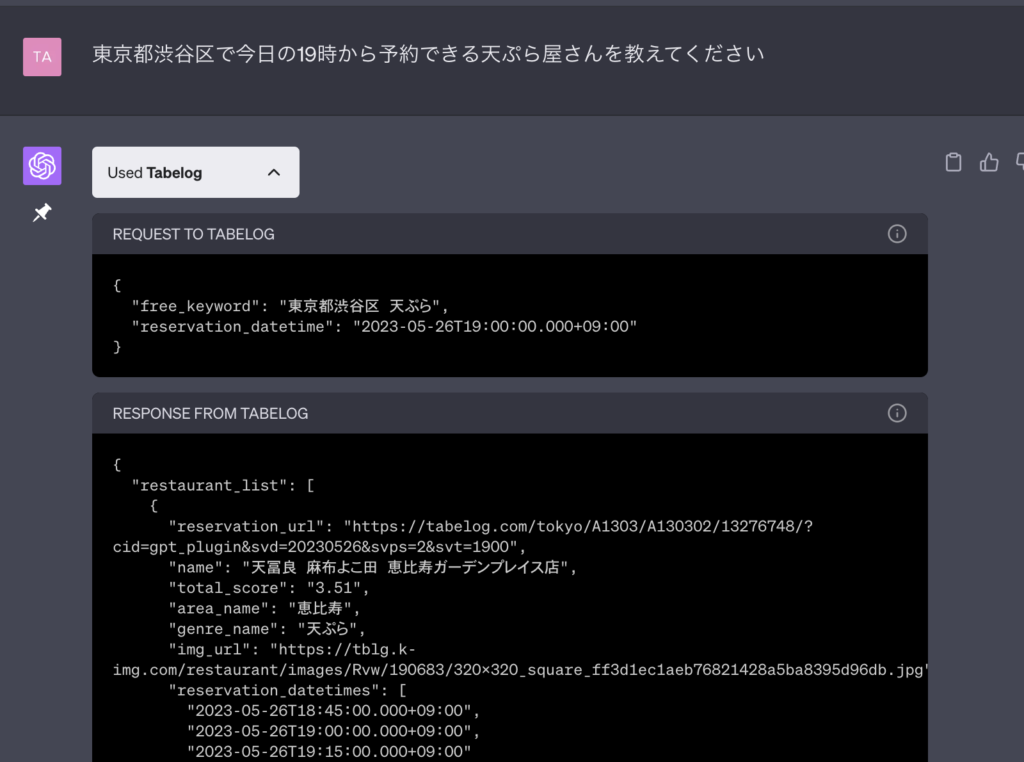Image resolution: width=1024 pixels, height=762 pixels.
Task: Click the TA user avatar
Action: (x=42, y=57)
